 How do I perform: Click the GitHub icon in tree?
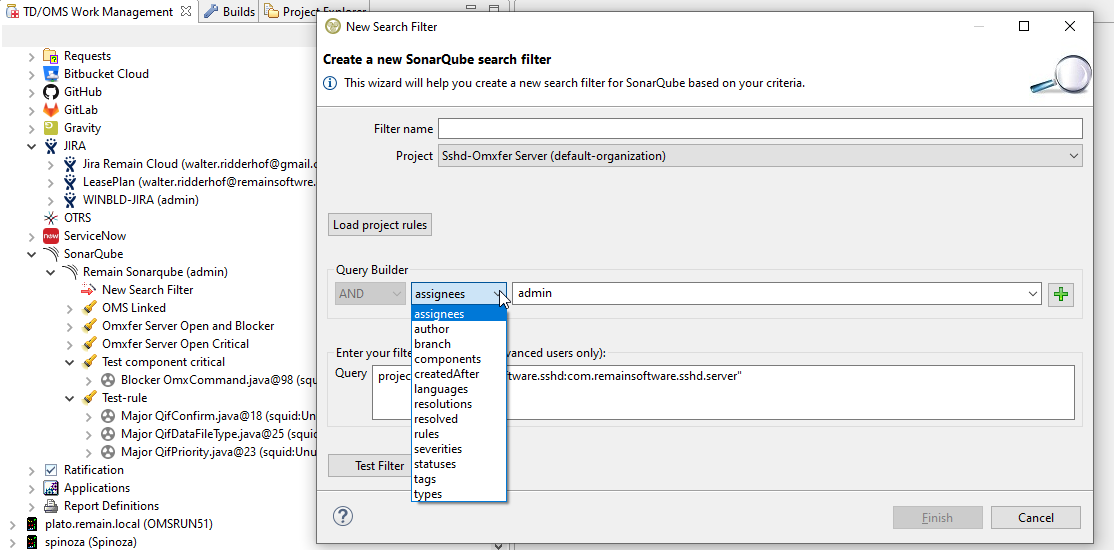[x=51, y=92]
